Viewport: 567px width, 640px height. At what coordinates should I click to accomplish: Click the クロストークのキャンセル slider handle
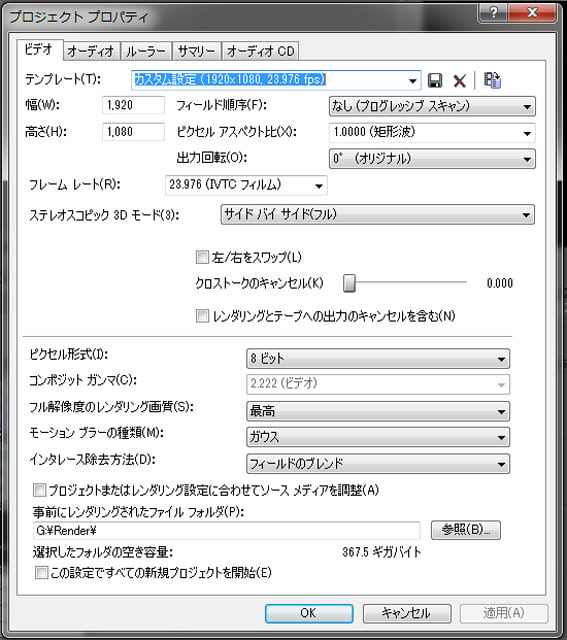[349, 283]
